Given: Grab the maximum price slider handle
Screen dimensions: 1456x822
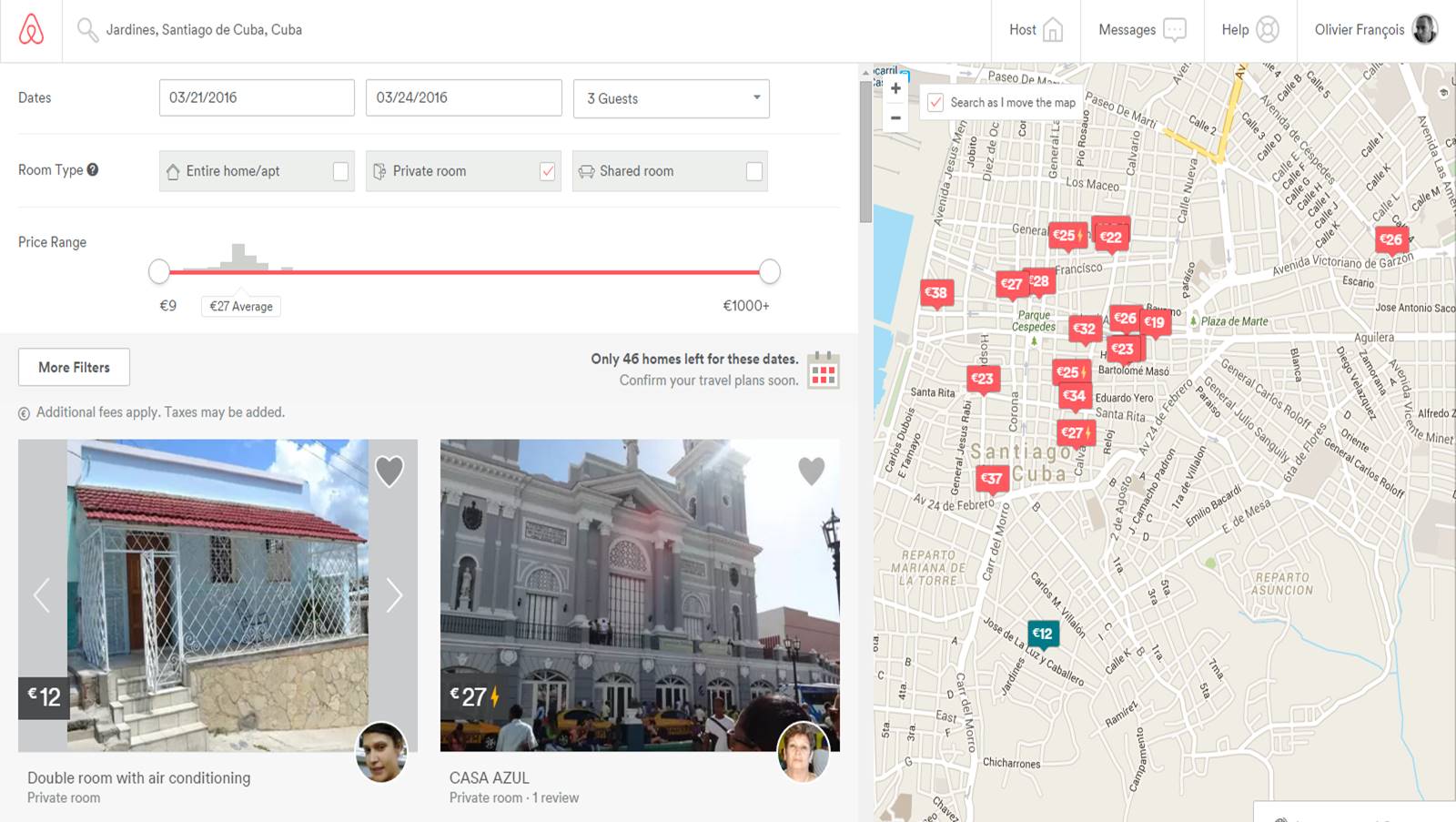Looking at the screenshot, I should (770, 271).
